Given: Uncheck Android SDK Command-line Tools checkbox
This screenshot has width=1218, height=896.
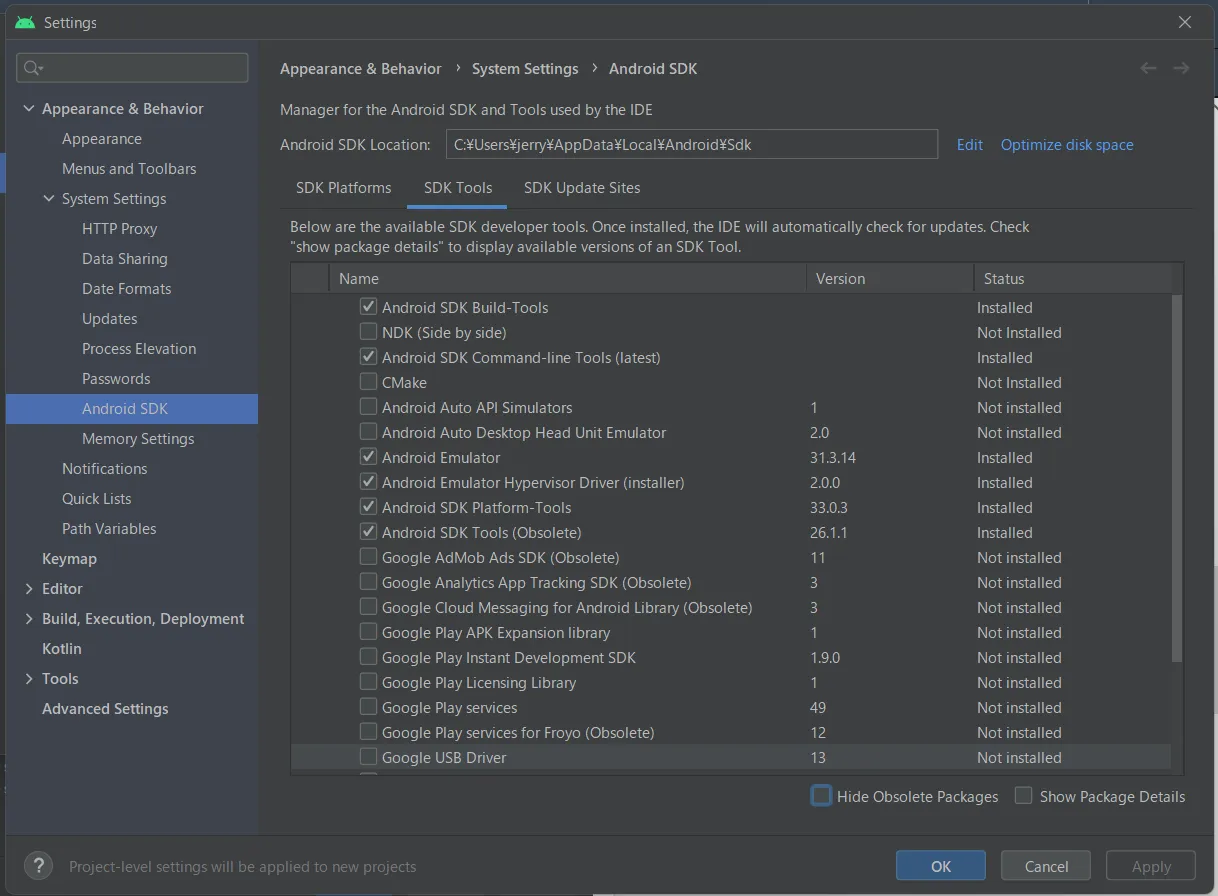Looking at the screenshot, I should (368, 357).
